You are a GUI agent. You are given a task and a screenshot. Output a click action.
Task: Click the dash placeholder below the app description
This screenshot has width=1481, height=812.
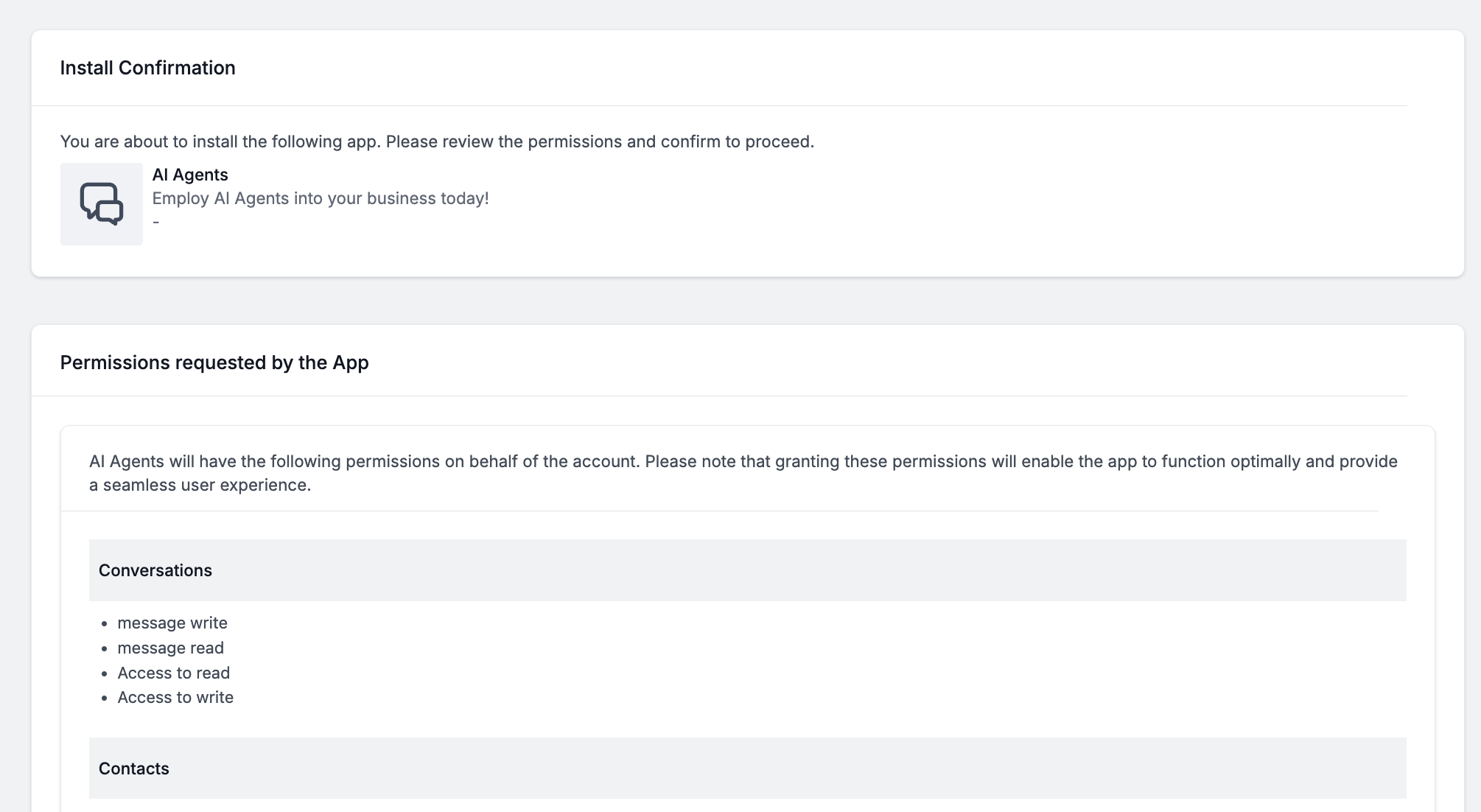[x=155, y=221]
